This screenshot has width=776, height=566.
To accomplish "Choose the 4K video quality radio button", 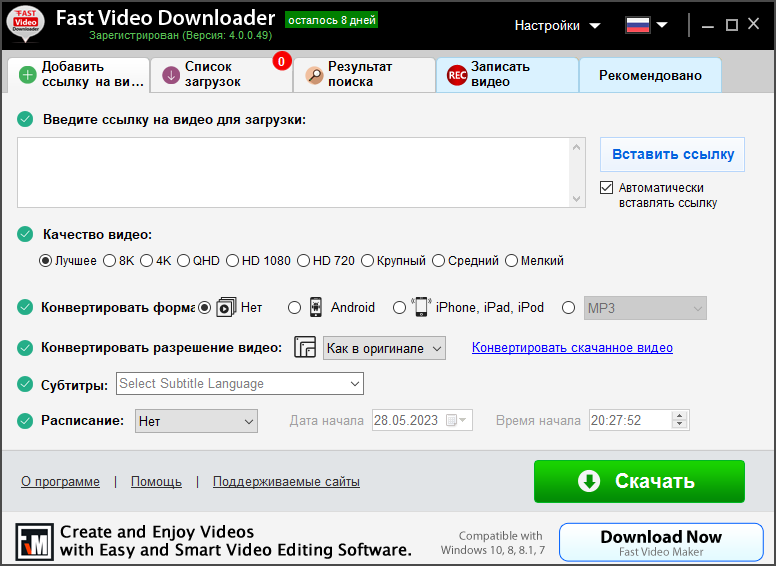I will pyautogui.click(x=147, y=261).
